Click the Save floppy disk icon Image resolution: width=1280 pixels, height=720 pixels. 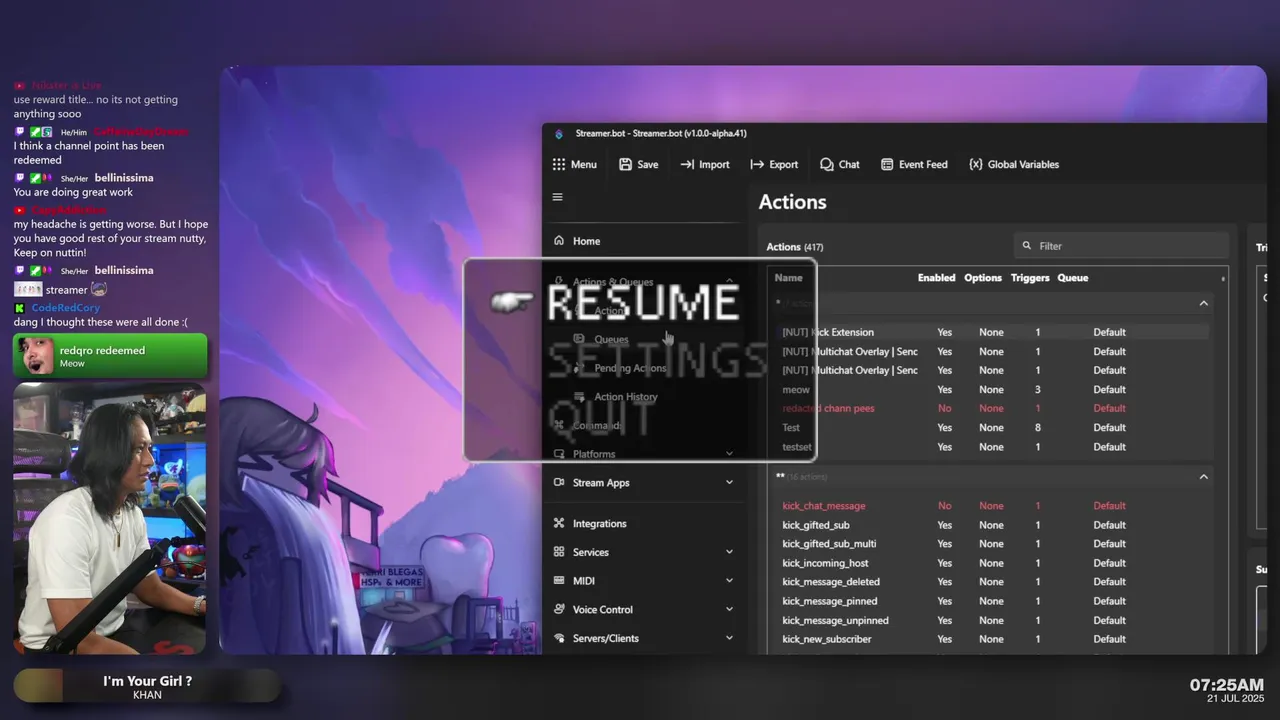(625, 164)
